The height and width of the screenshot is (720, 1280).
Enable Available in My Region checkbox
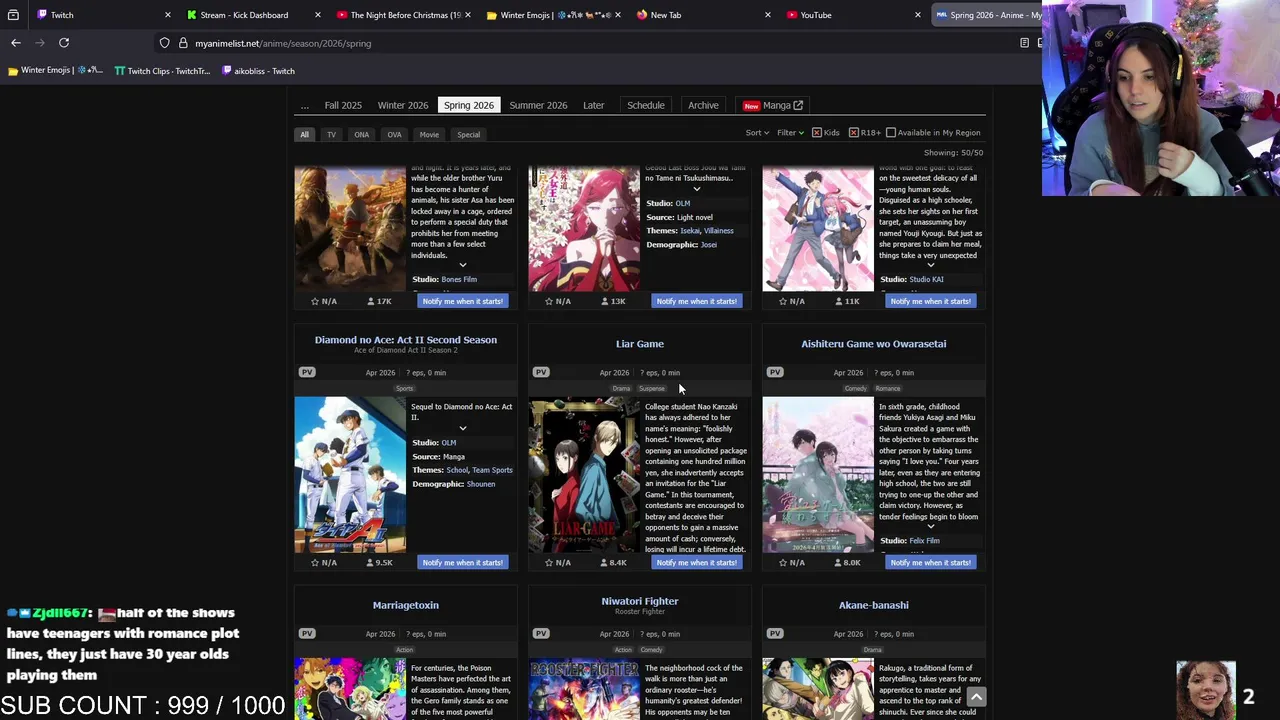click(890, 132)
